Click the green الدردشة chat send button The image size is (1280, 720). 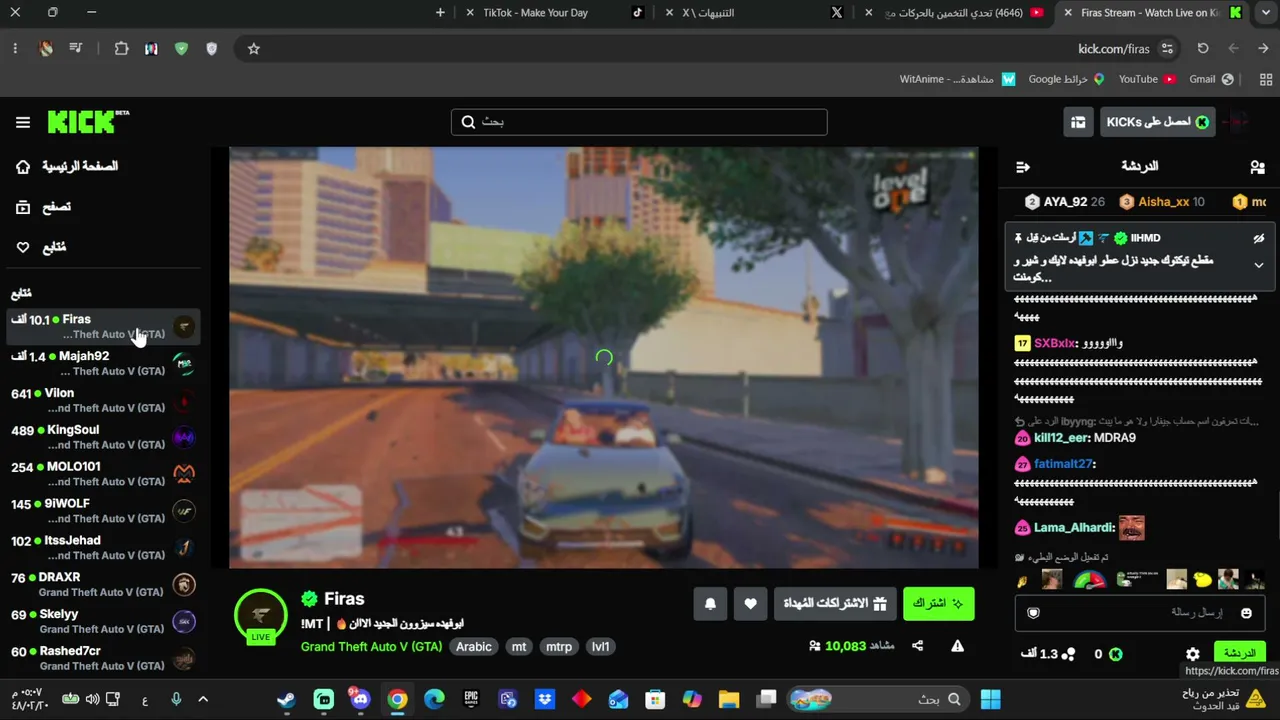1239,654
